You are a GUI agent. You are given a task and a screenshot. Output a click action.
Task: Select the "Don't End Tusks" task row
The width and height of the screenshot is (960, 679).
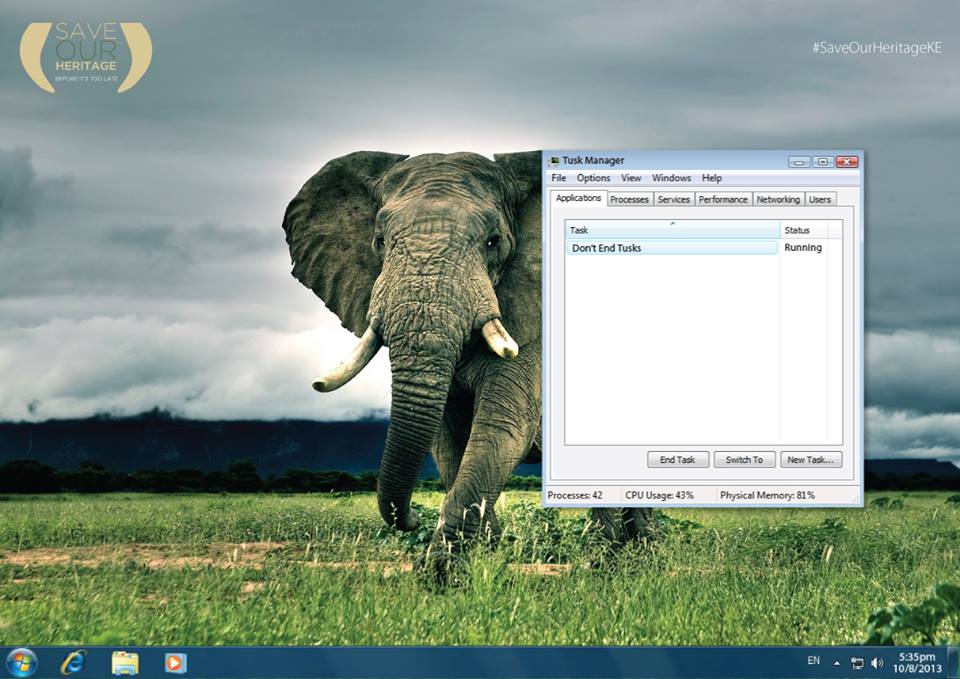click(672, 247)
